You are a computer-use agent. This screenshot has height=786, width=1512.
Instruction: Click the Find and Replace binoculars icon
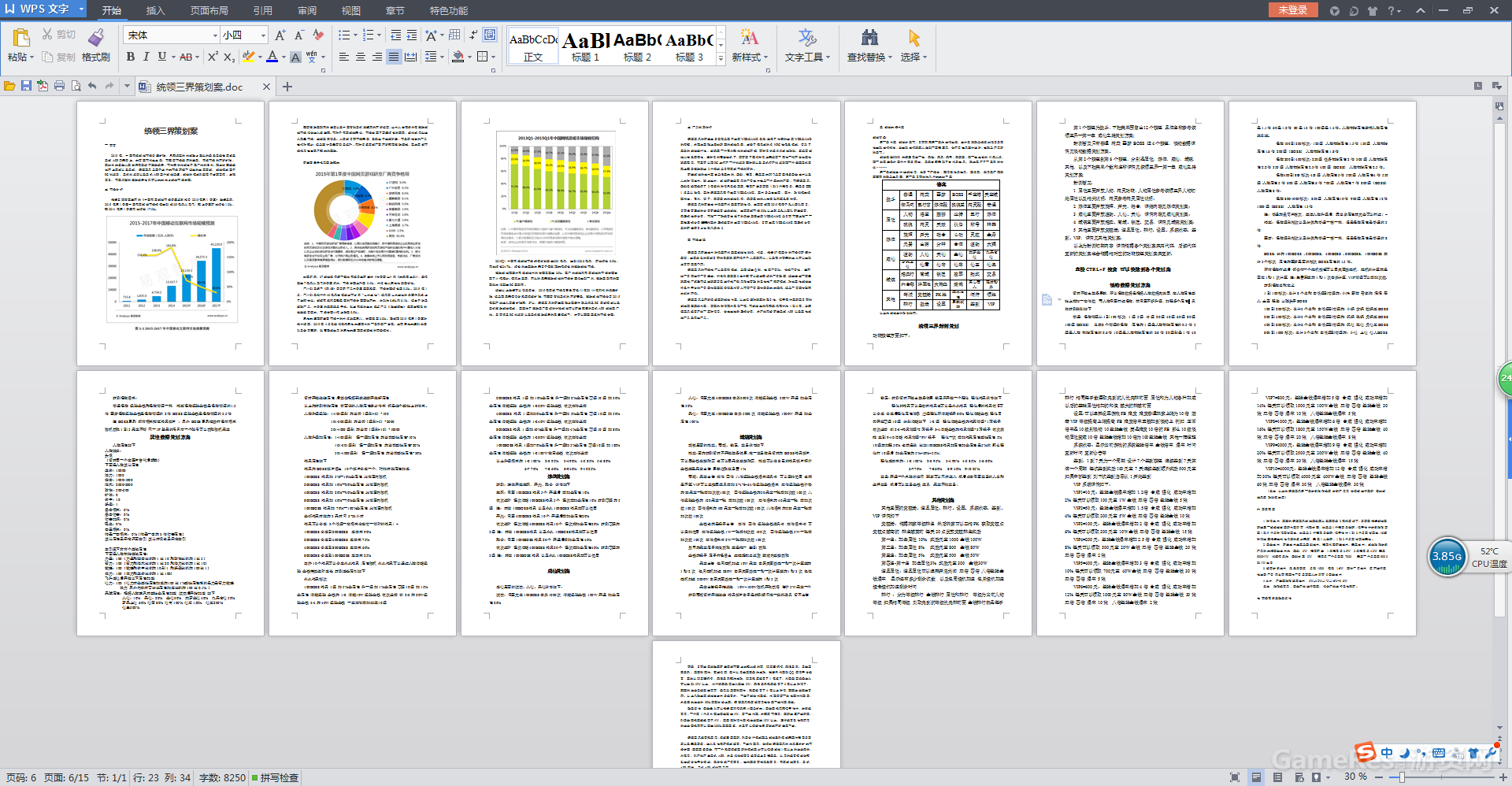click(869, 38)
